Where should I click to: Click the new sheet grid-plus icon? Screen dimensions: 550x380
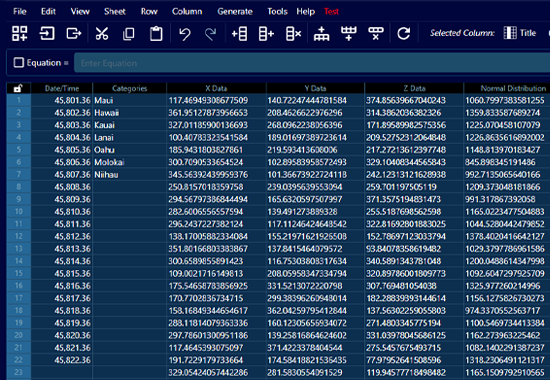(x=20, y=33)
